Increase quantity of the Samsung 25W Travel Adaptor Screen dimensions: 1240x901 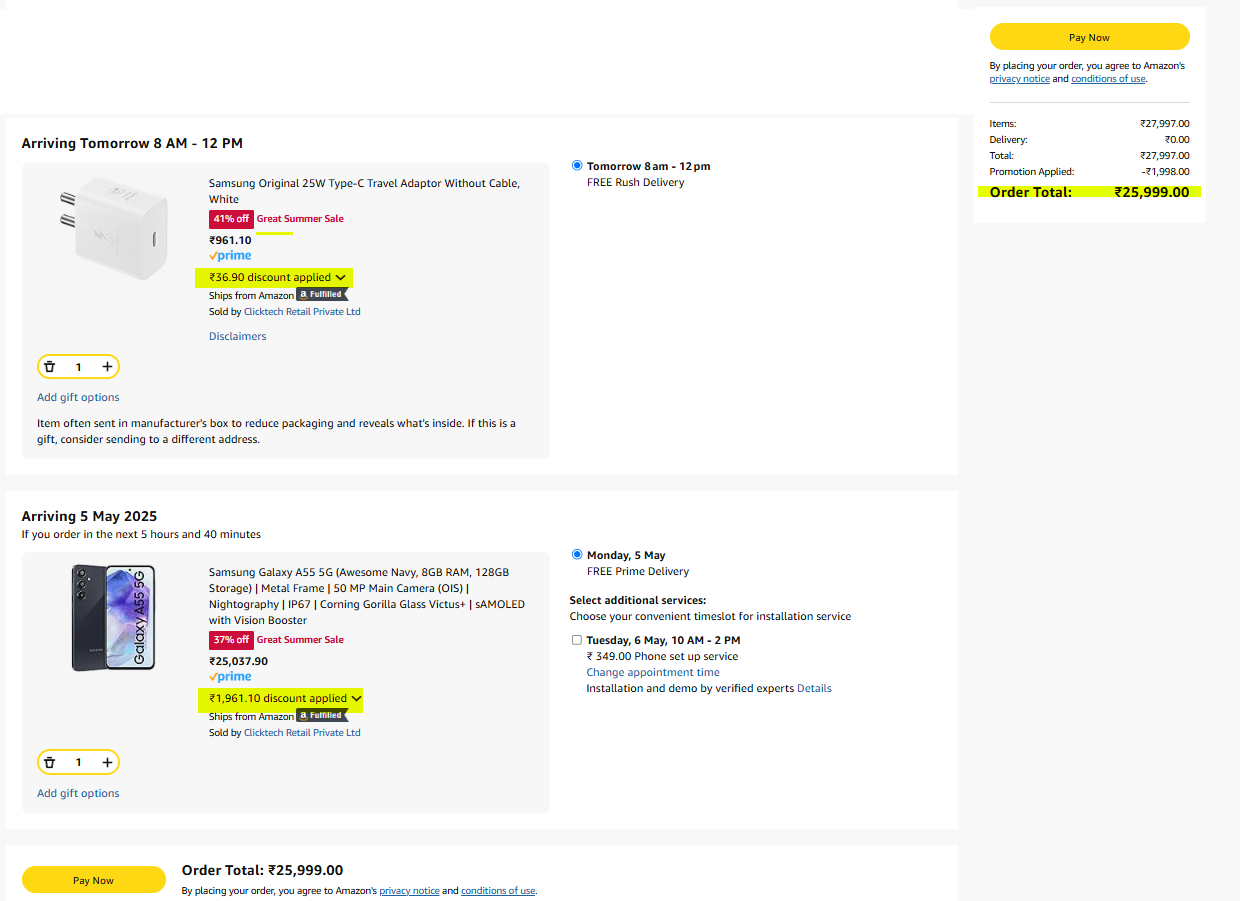coord(107,367)
